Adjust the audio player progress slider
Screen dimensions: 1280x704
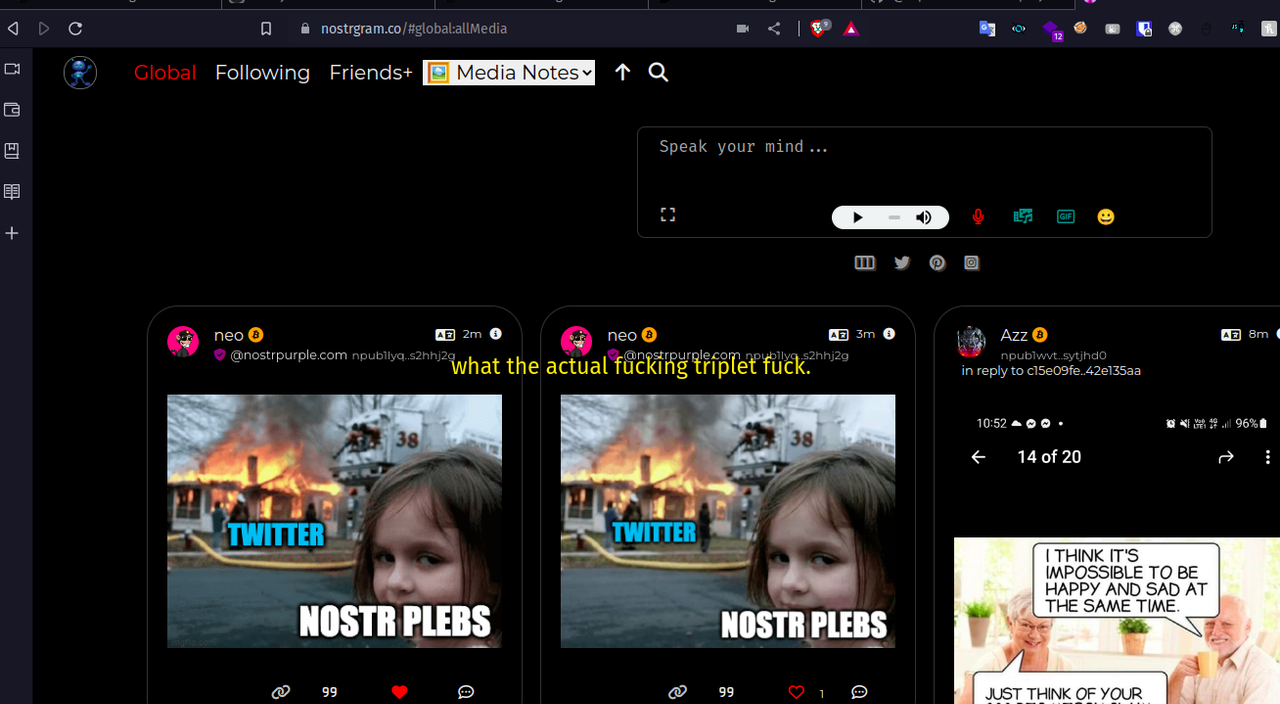click(x=893, y=217)
